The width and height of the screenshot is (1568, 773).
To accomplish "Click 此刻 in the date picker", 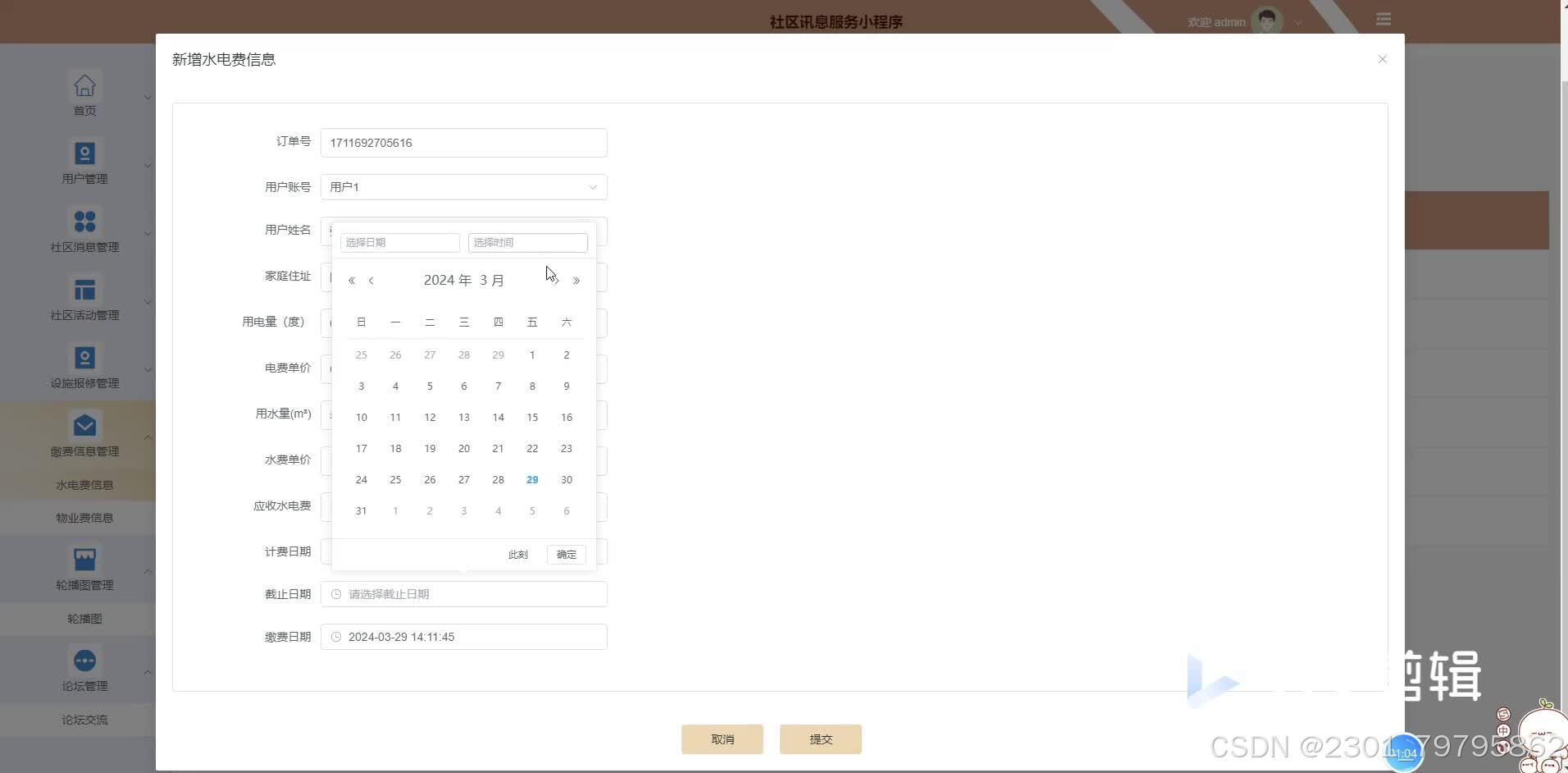I will pos(518,555).
